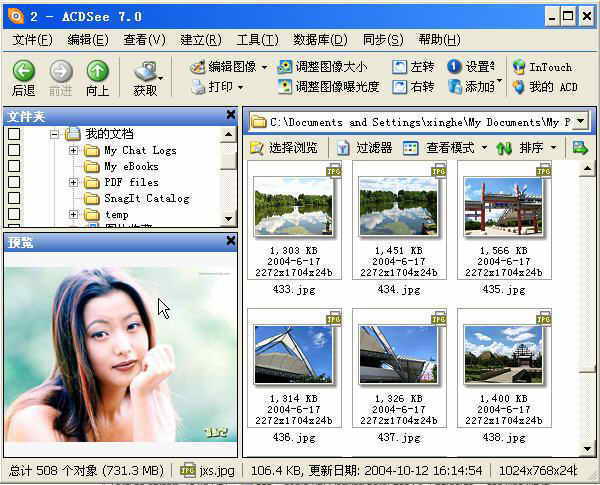The image size is (600, 485).
Task: Tick the checkbox next to PDF files
Action: (14, 182)
